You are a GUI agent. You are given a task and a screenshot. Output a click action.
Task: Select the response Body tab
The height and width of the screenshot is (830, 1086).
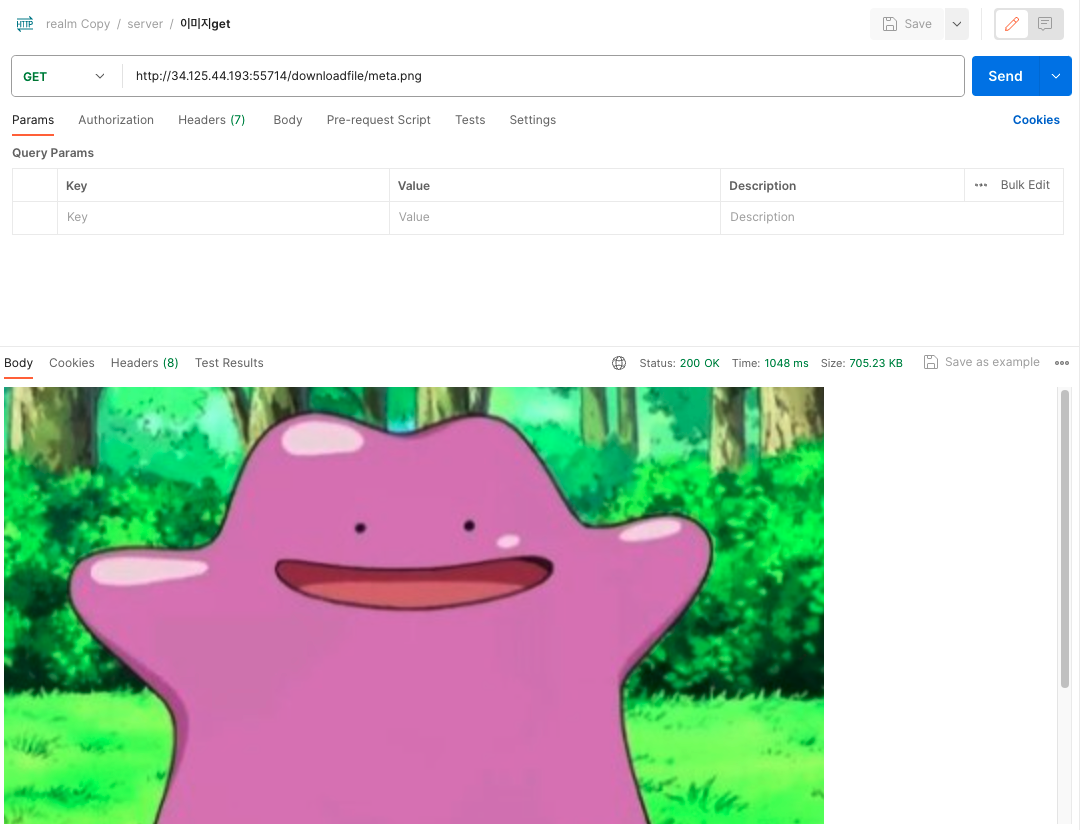pyautogui.click(x=19, y=363)
